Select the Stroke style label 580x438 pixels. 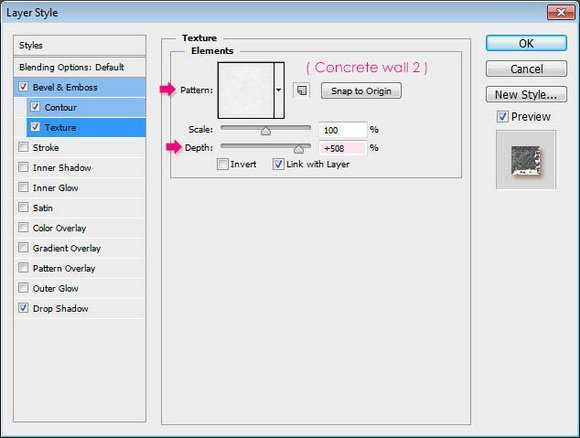45,148
